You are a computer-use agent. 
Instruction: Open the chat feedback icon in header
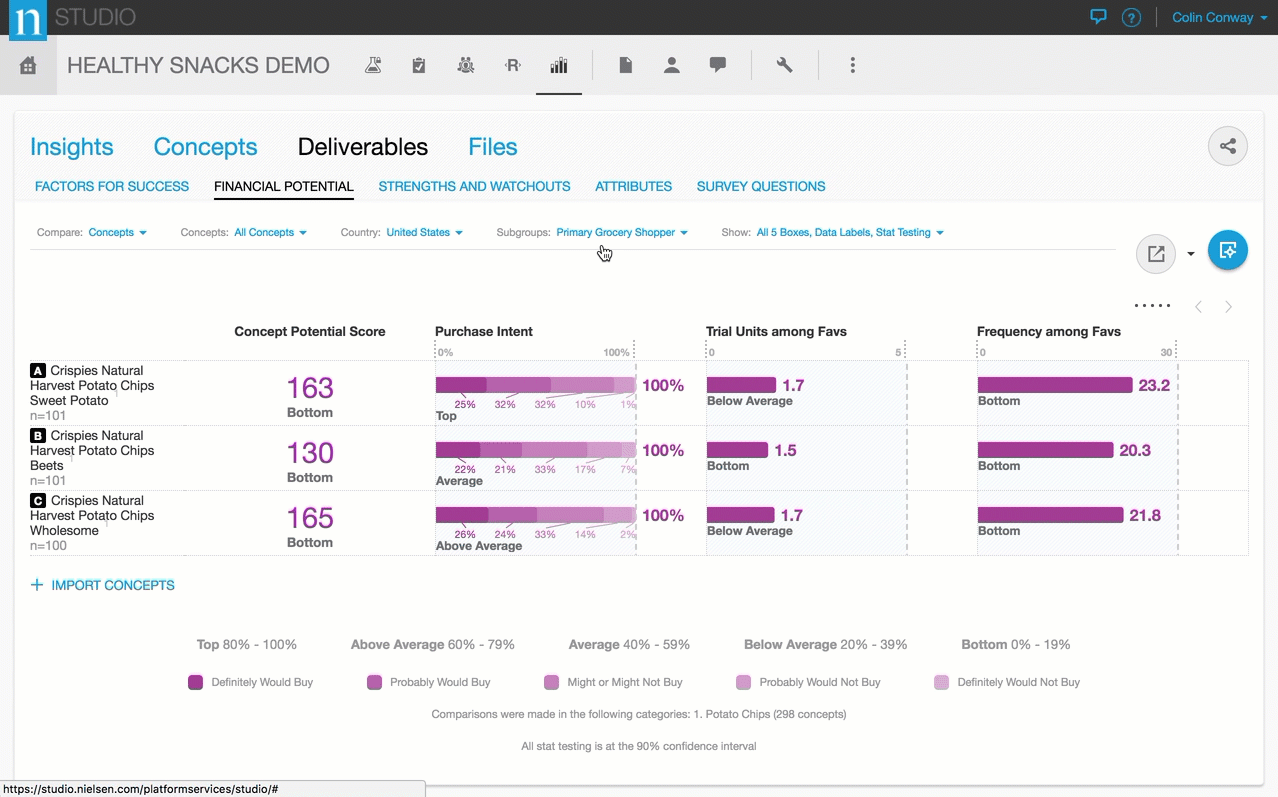[1098, 17]
